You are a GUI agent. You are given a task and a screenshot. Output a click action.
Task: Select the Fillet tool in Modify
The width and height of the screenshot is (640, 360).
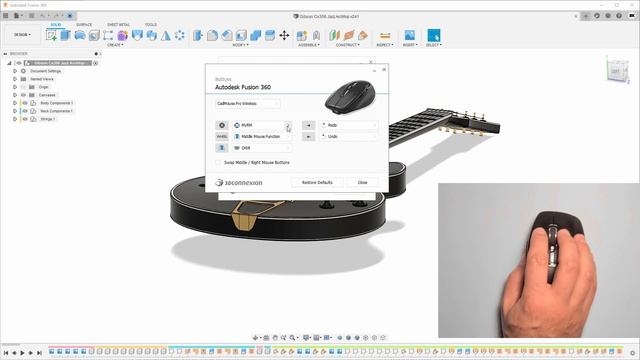[x=212, y=36]
